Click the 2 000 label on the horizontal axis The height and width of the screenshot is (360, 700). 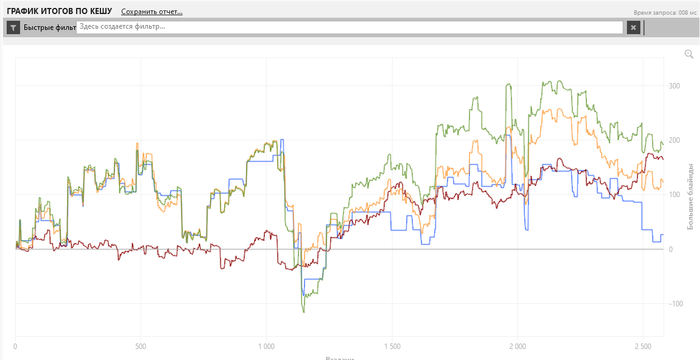coord(517,346)
